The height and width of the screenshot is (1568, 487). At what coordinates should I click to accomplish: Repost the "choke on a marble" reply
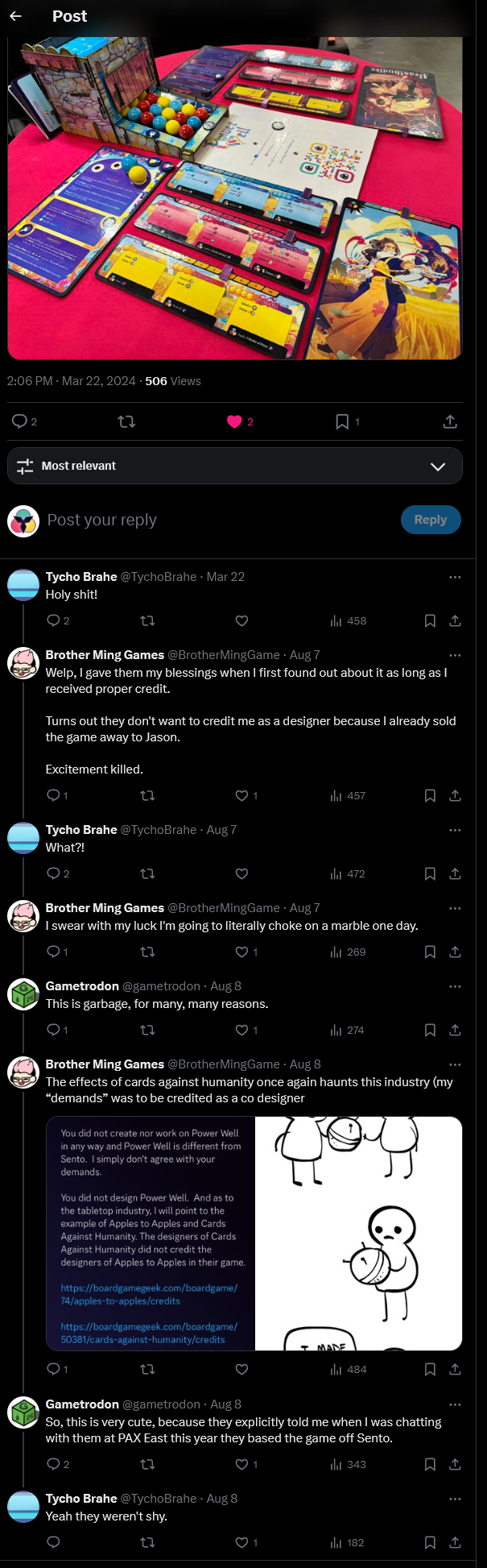click(x=147, y=952)
